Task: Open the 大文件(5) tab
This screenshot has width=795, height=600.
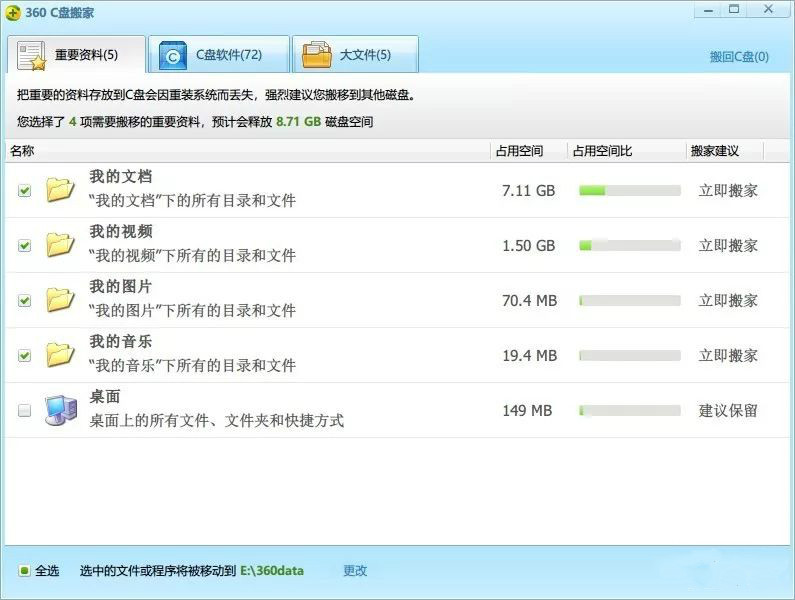Action: (x=355, y=54)
